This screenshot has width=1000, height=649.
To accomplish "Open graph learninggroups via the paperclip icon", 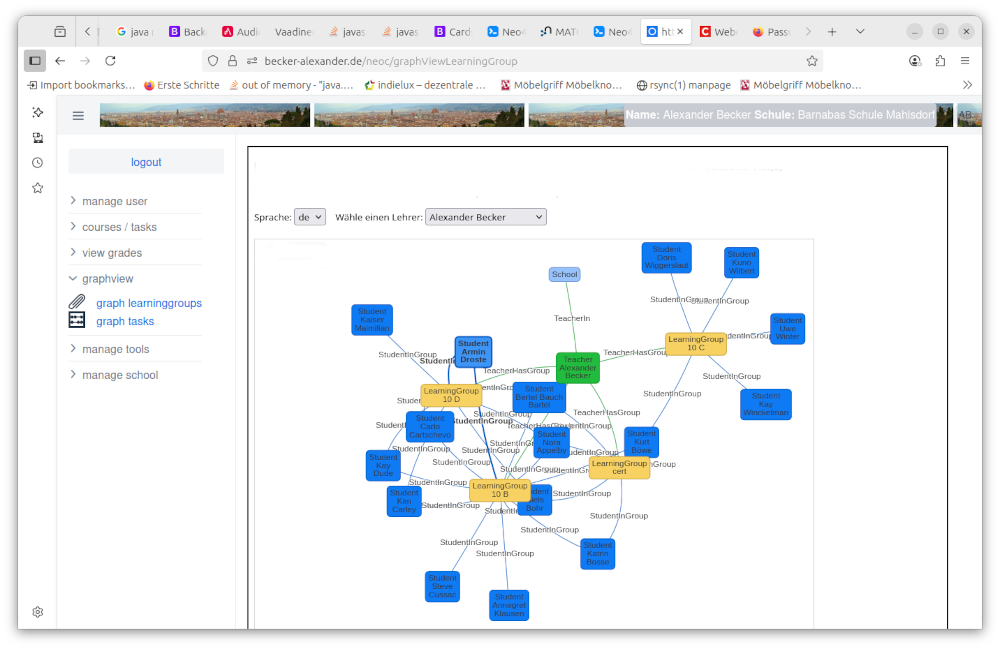I will [x=76, y=302].
